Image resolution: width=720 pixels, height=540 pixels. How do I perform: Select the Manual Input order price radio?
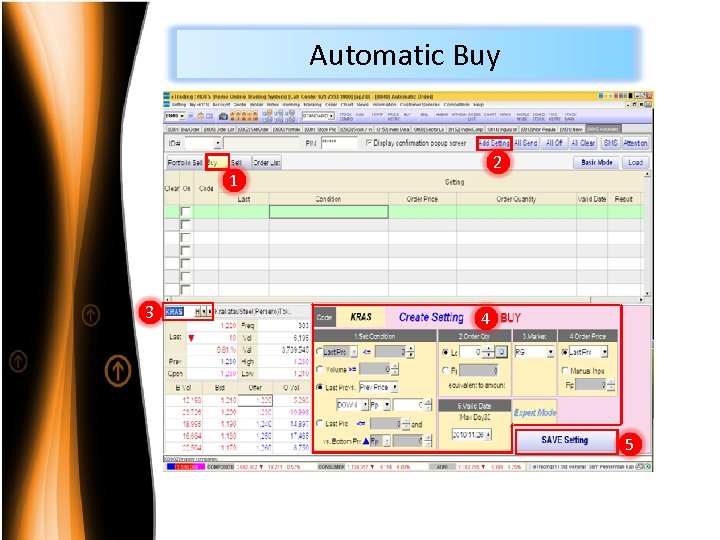coord(565,370)
